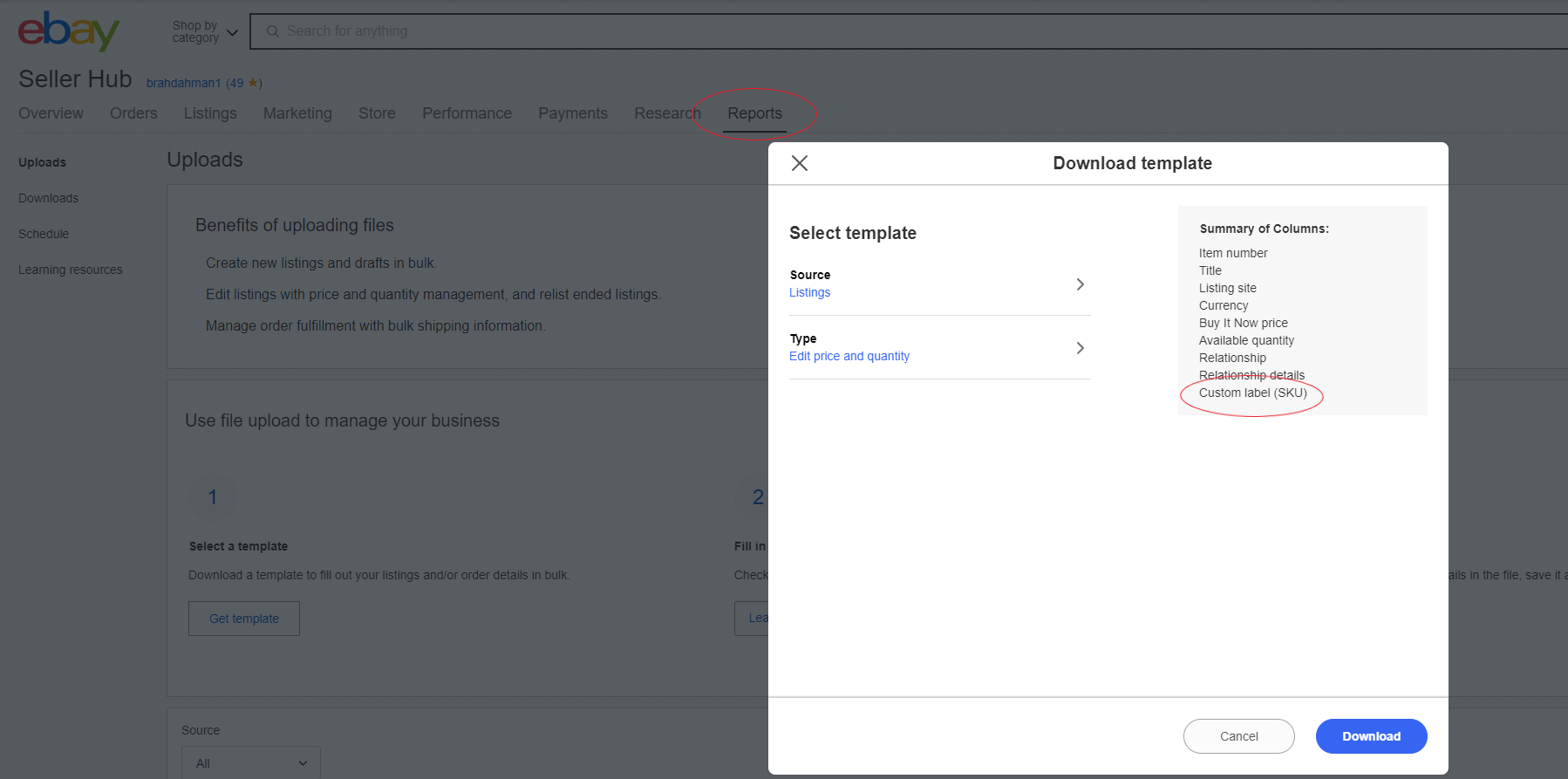Open the Shop by category dropdown
1568x779 pixels.
tap(205, 32)
